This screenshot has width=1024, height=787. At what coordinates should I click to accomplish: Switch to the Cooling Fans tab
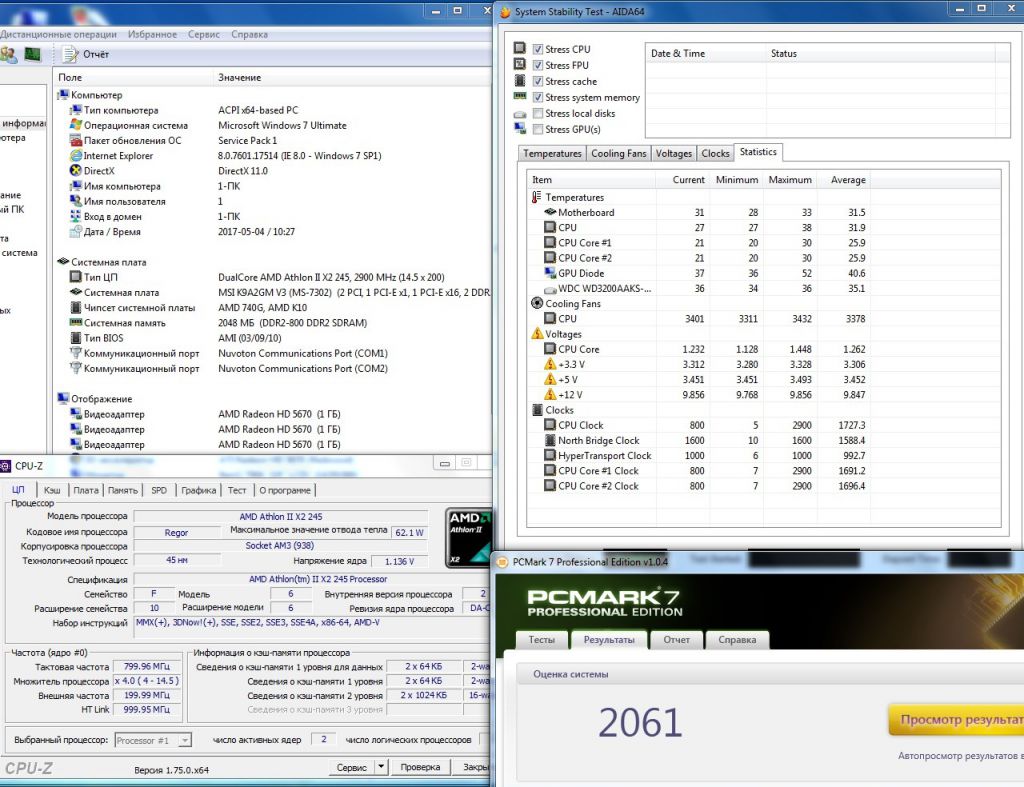pyautogui.click(x=618, y=153)
